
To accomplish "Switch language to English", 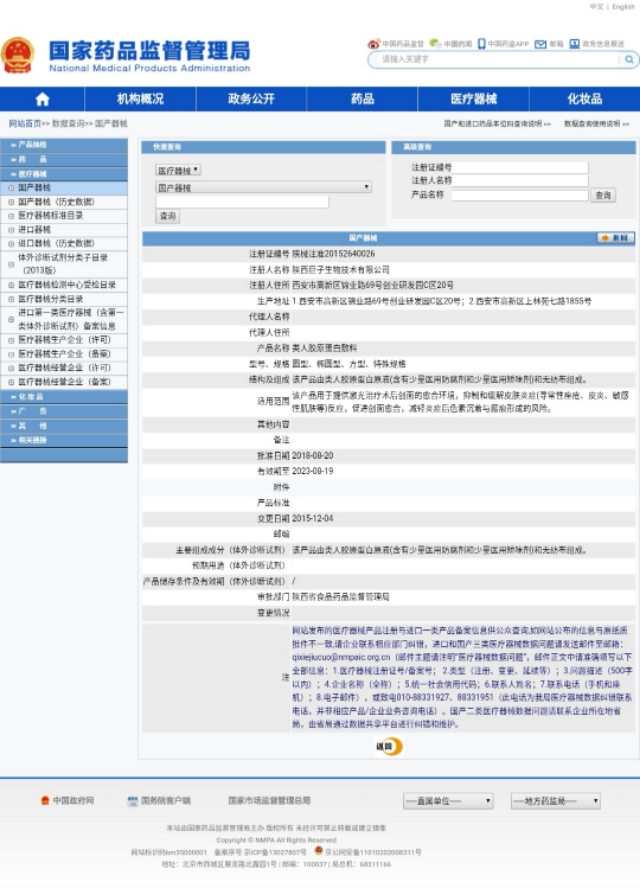I will tap(624, 7).
